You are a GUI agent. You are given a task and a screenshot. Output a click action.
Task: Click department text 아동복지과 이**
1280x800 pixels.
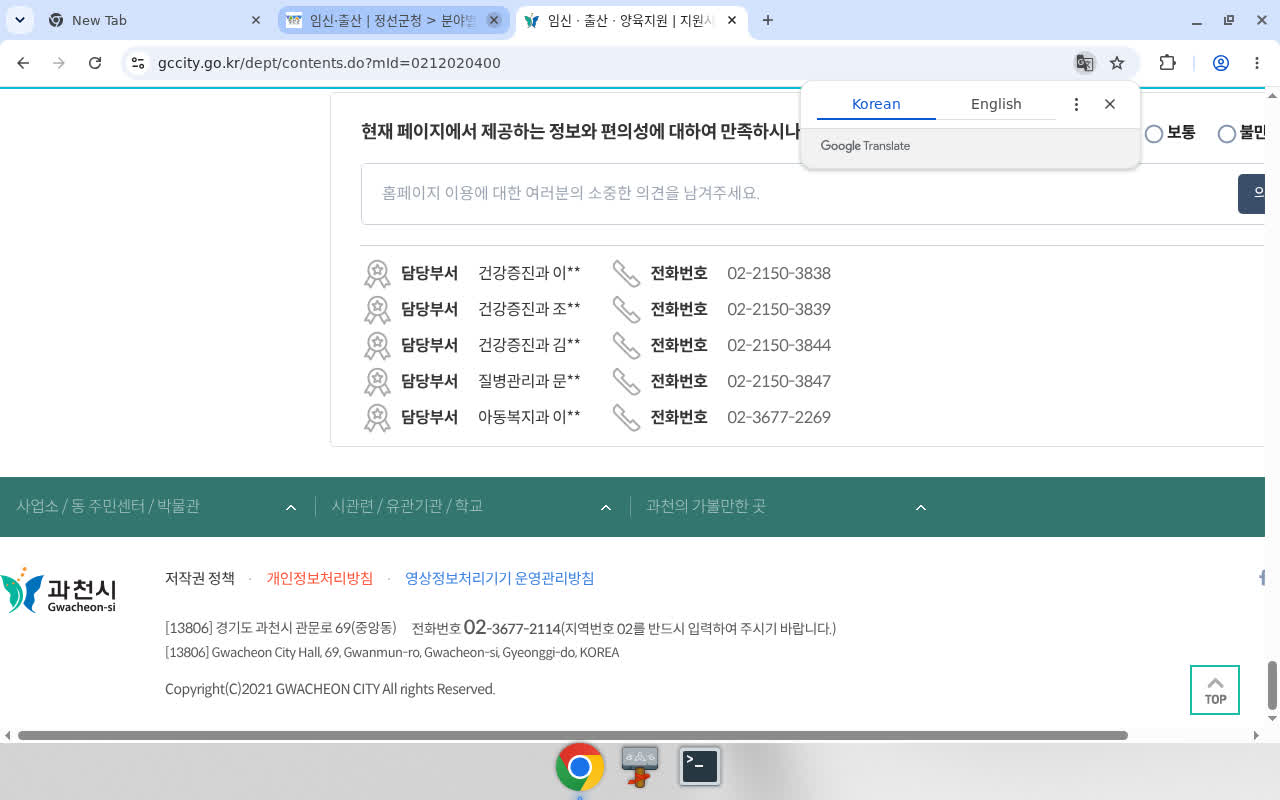coord(529,417)
